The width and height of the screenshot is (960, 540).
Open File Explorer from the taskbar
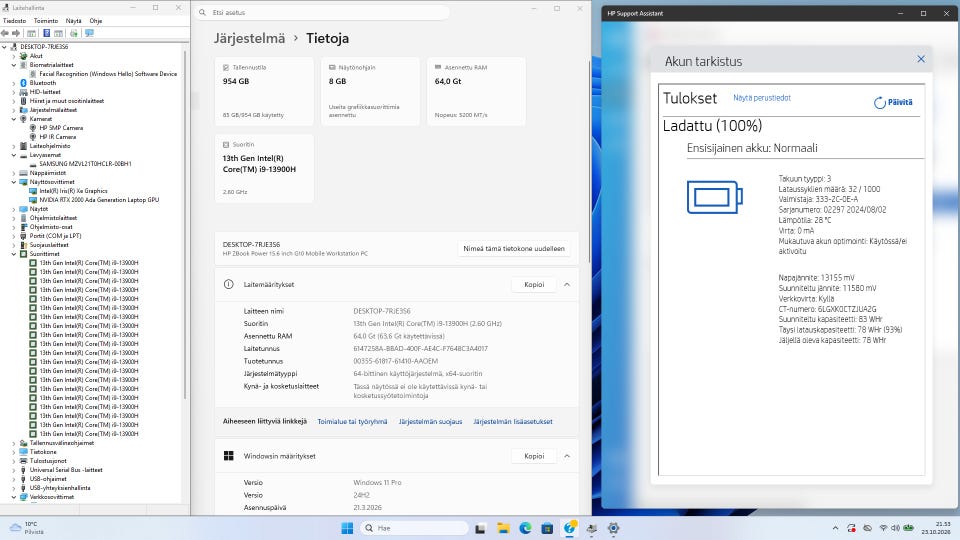(x=503, y=528)
